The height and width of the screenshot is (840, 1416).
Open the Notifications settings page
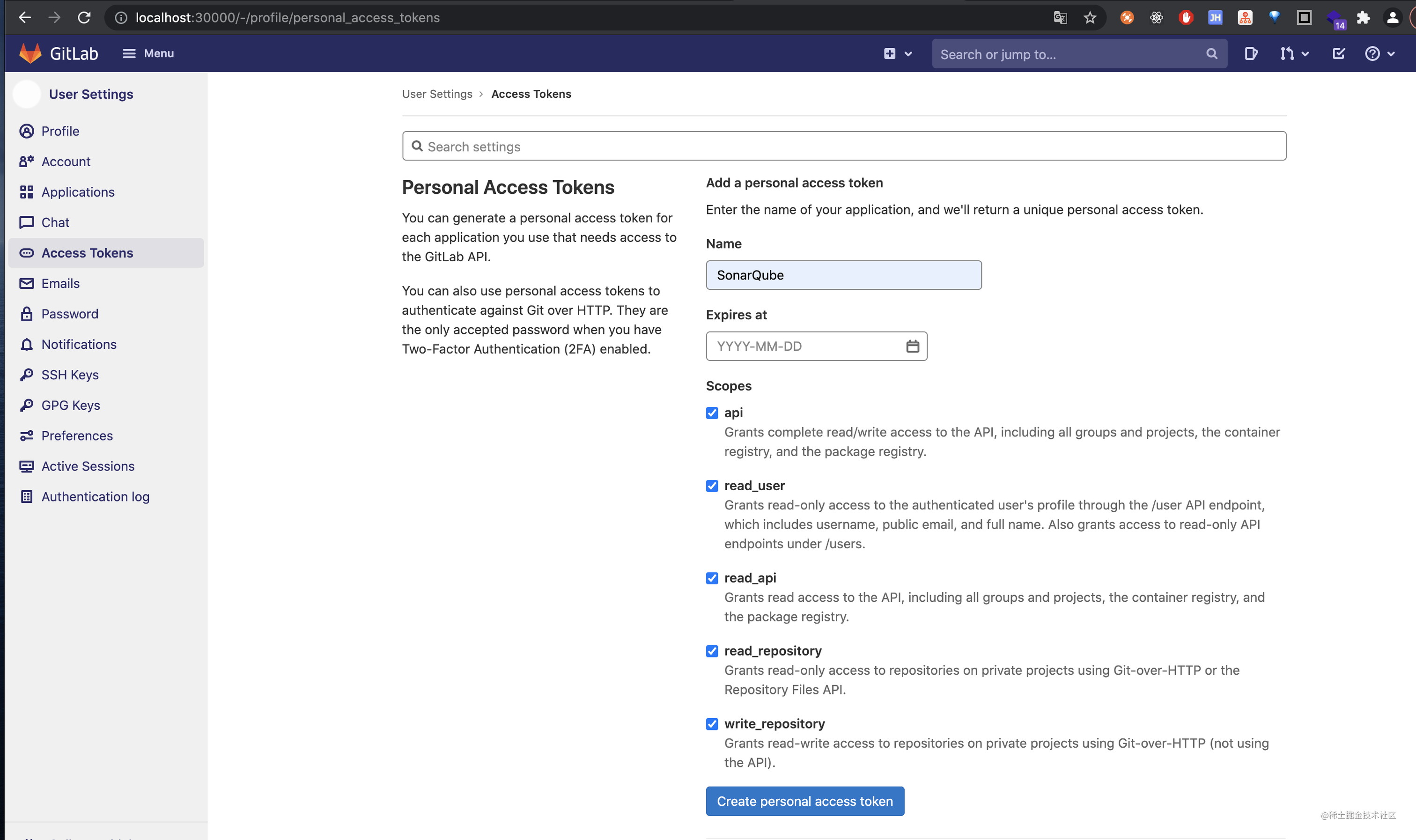[x=79, y=344]
